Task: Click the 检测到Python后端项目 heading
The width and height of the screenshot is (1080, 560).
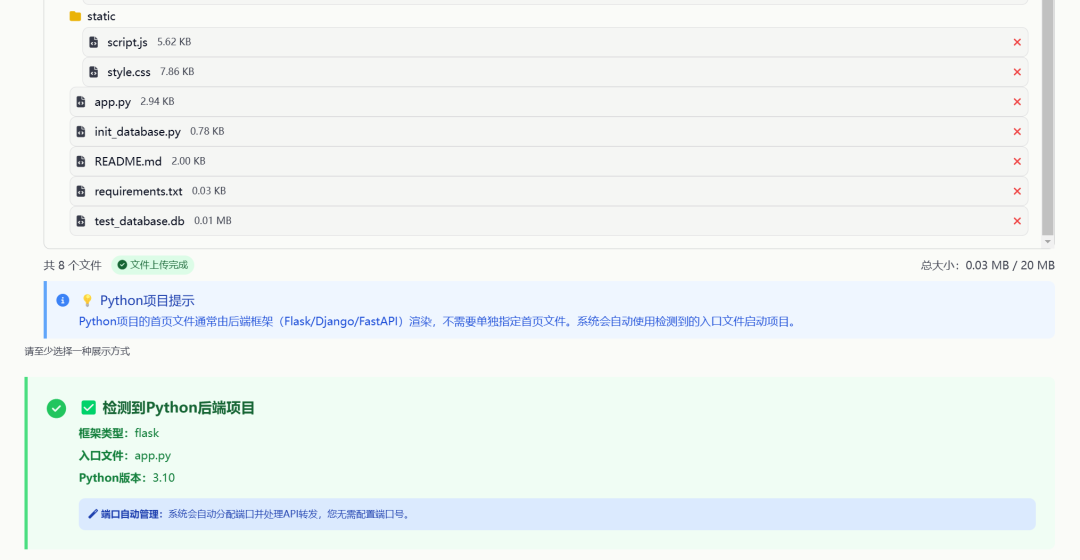Action: (x=178, y=408)
